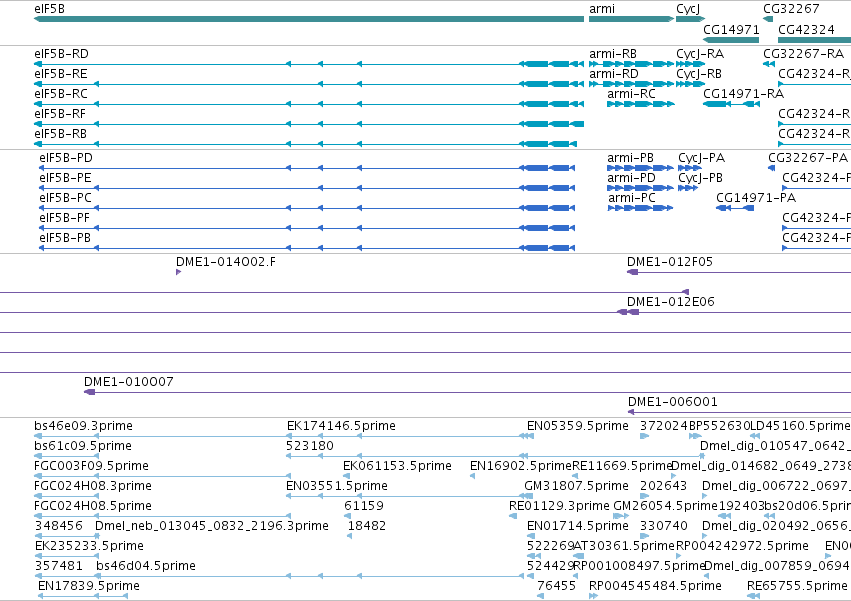Image resolution: width=851 pixels, height=601 pixels.
Task: Select transcript eIF5B-RD
Action: 61,54
